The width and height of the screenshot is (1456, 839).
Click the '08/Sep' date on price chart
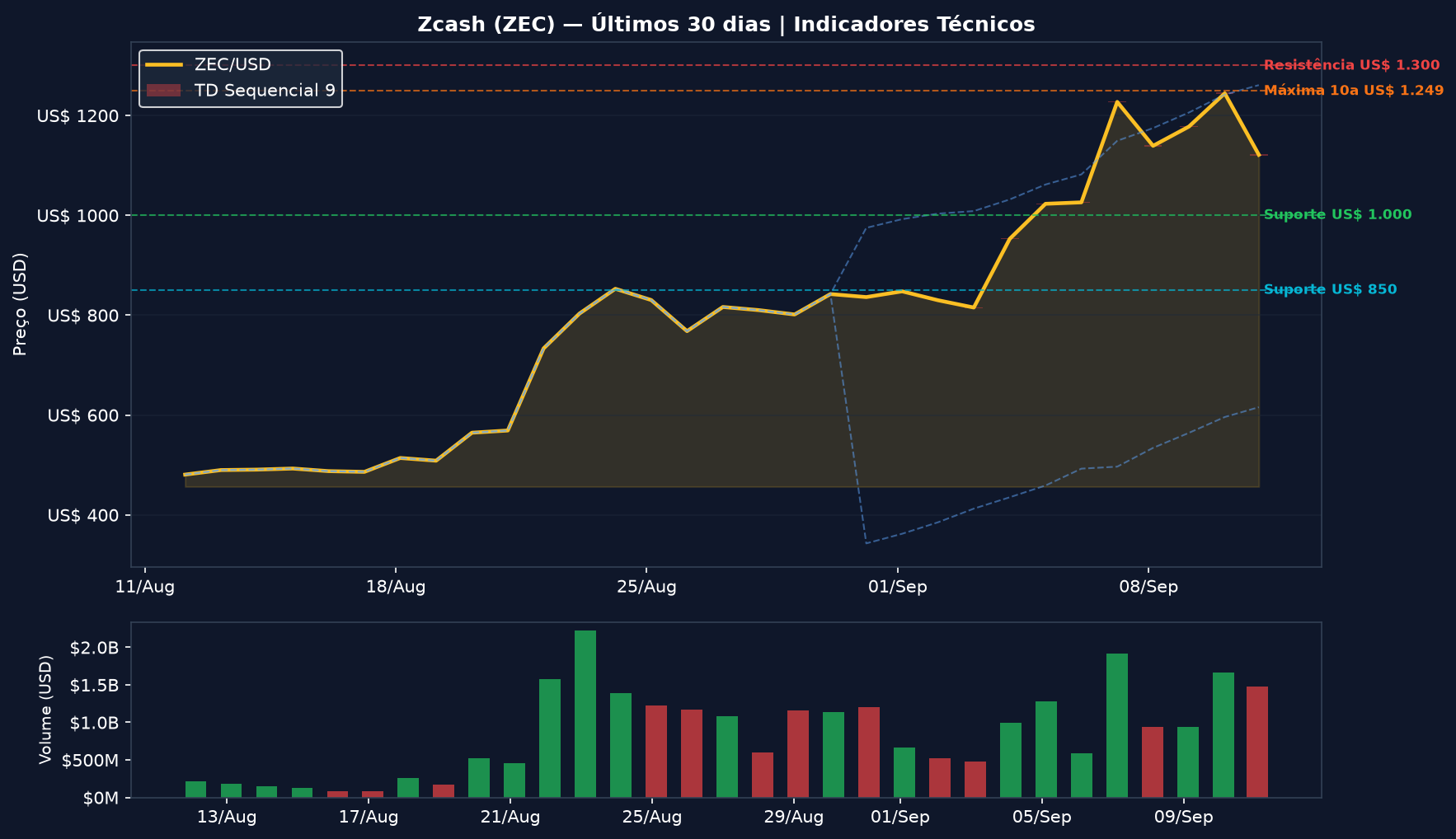tap(1148, 587)
